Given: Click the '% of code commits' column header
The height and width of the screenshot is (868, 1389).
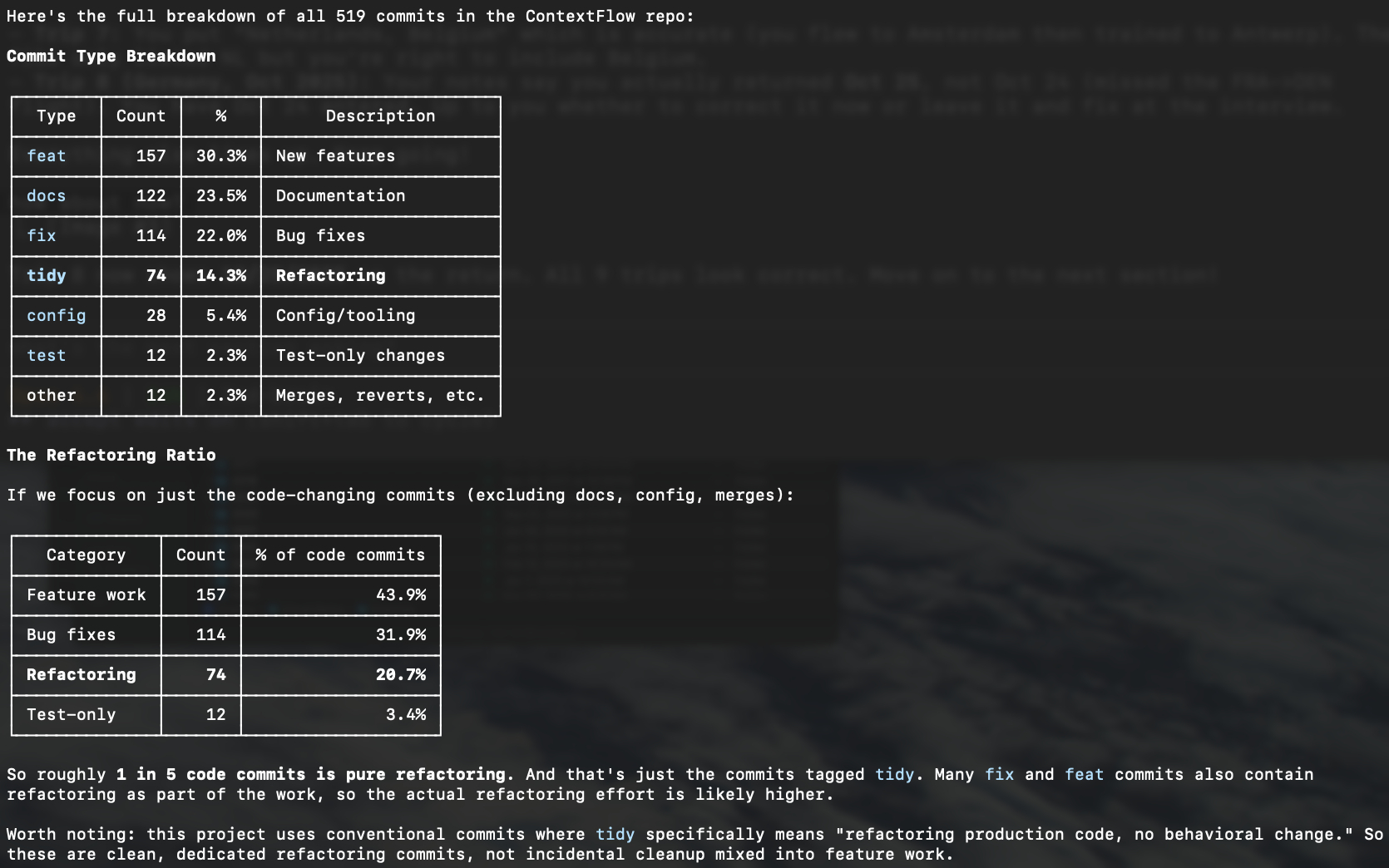Looking at the screenshot, I should 340,555.
